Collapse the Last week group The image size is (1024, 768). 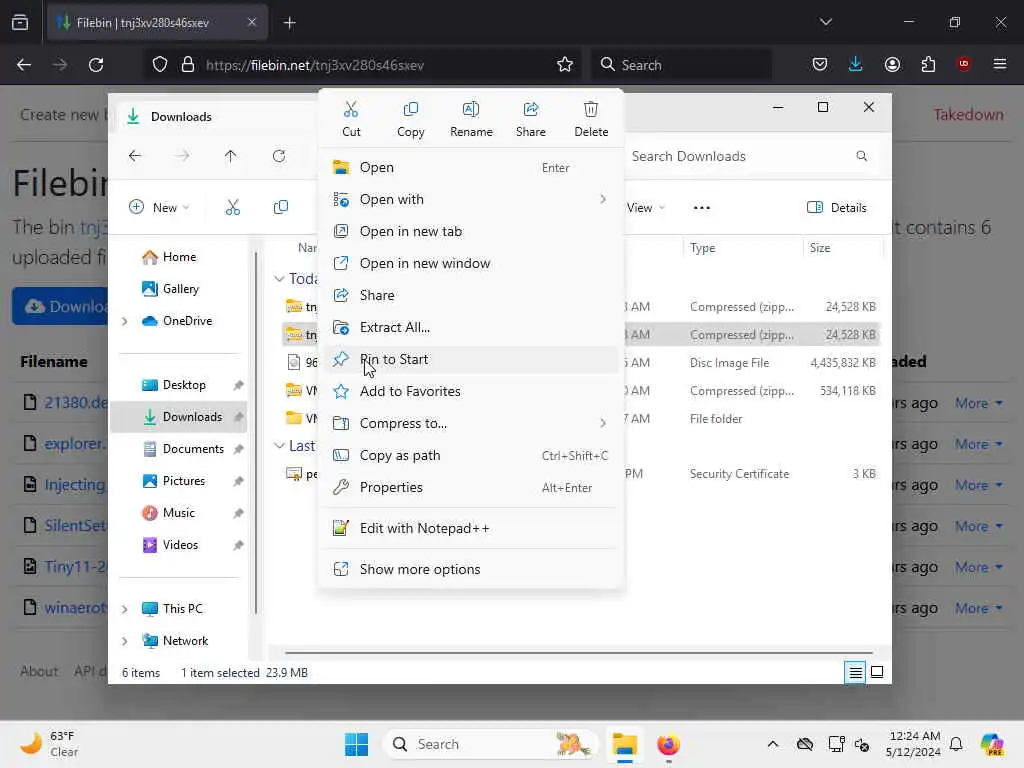coord(280,445)
